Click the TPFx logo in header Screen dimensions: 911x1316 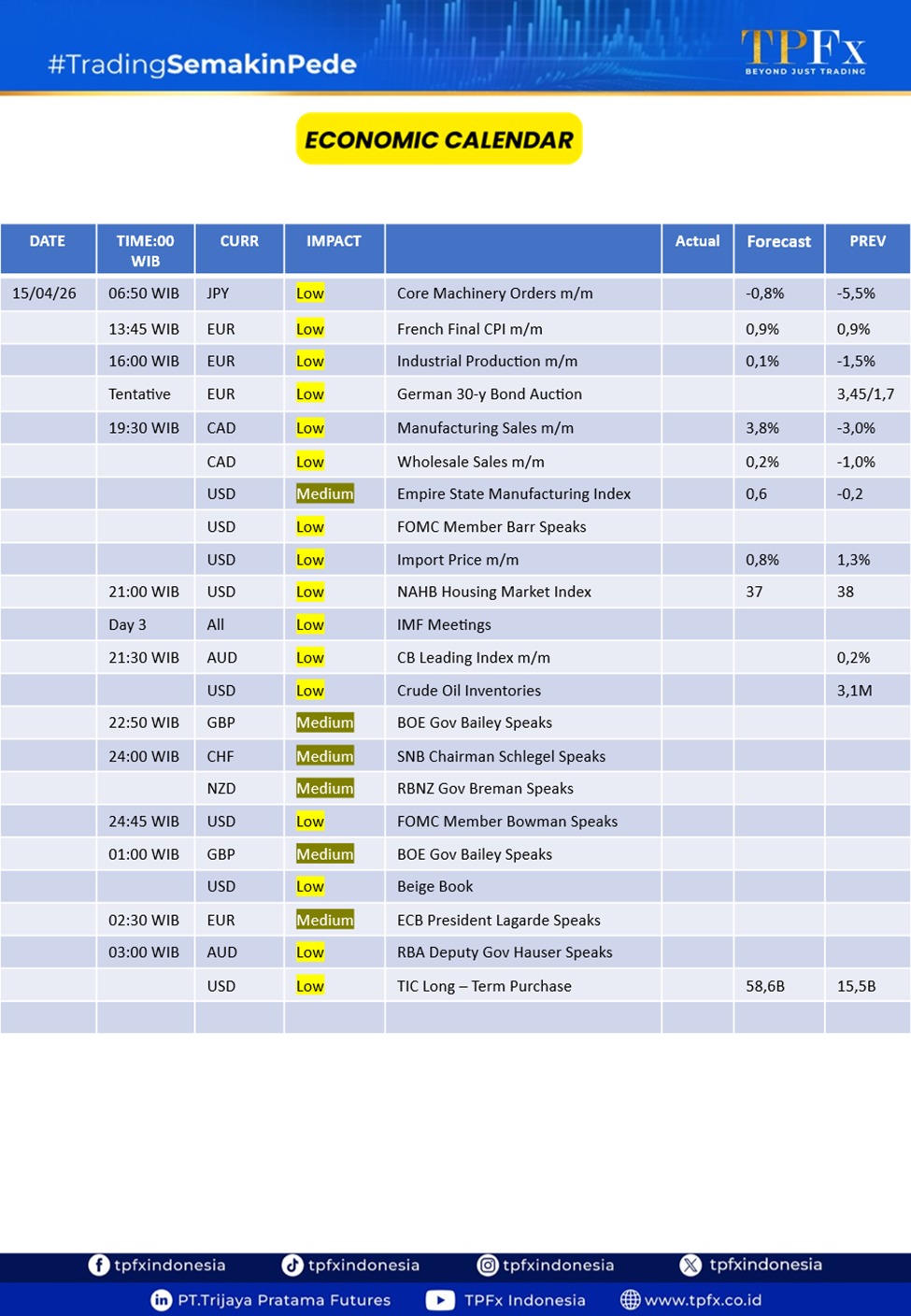click(x=804, y=51)
